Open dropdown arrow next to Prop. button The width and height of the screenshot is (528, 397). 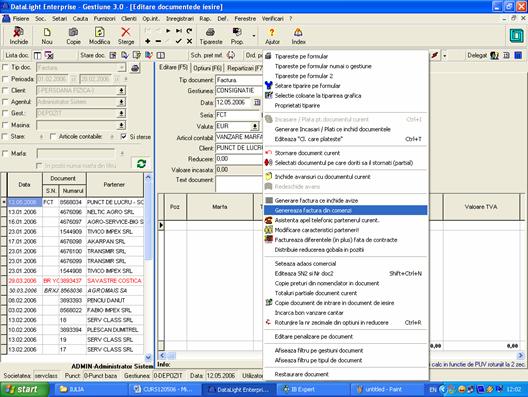[x=254, y=36]
